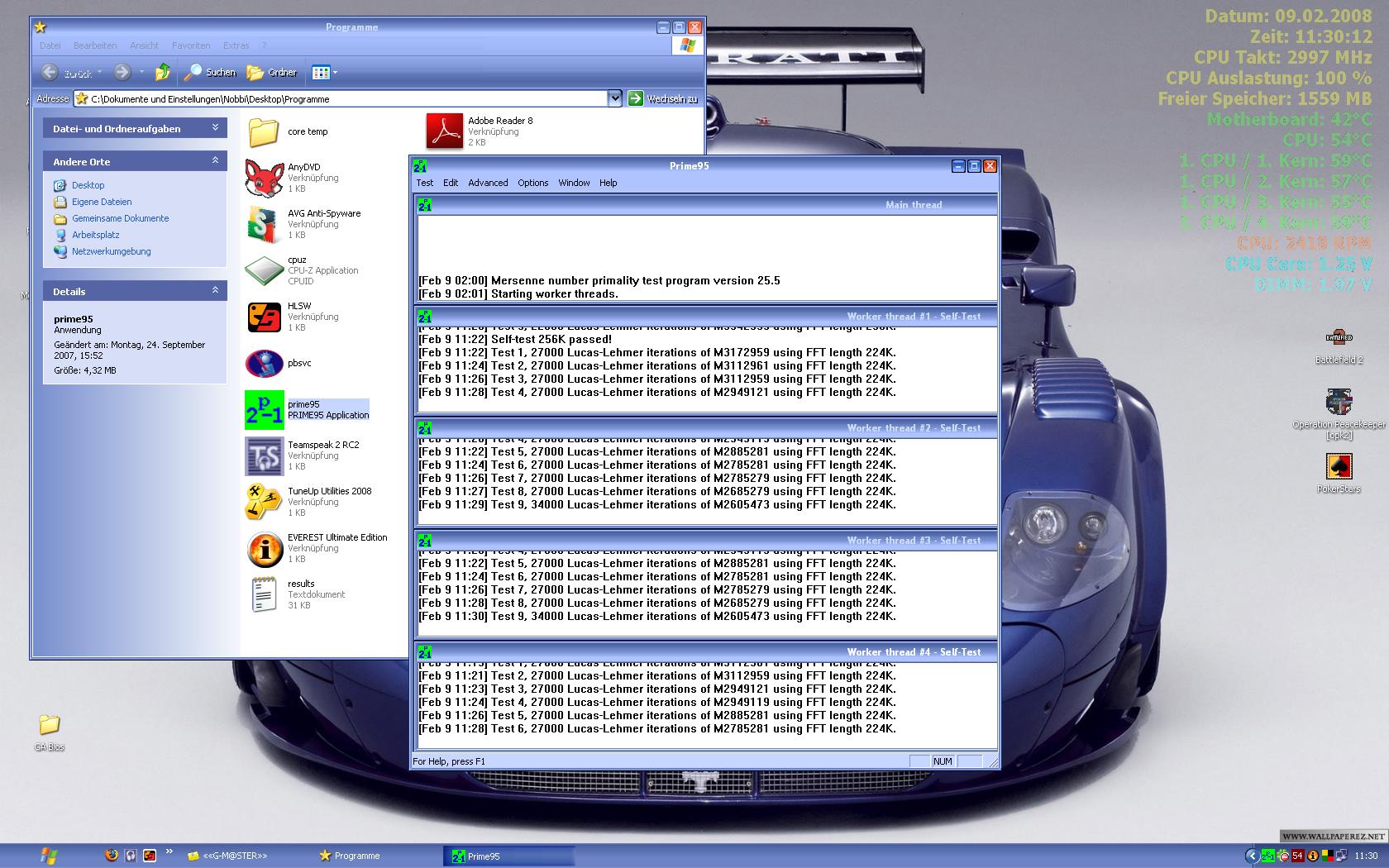Click the network connection tray icon
1389x868 pixels.
(x=1342, y=856)
